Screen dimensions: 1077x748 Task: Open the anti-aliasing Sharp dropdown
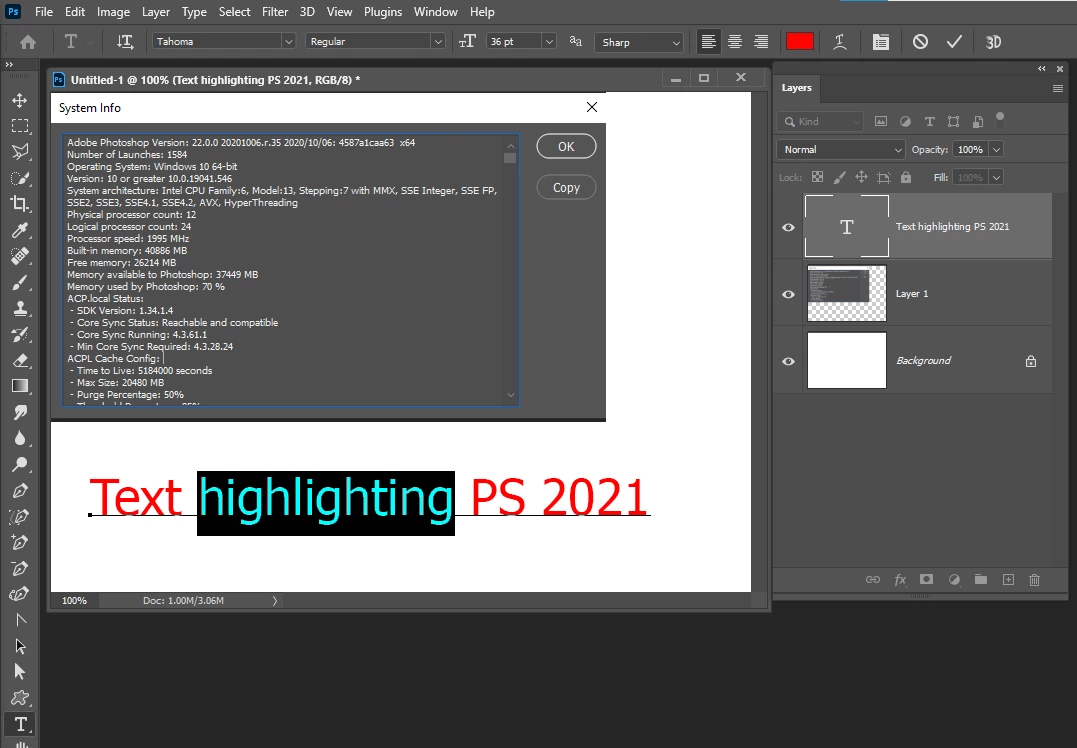(639, 42)
